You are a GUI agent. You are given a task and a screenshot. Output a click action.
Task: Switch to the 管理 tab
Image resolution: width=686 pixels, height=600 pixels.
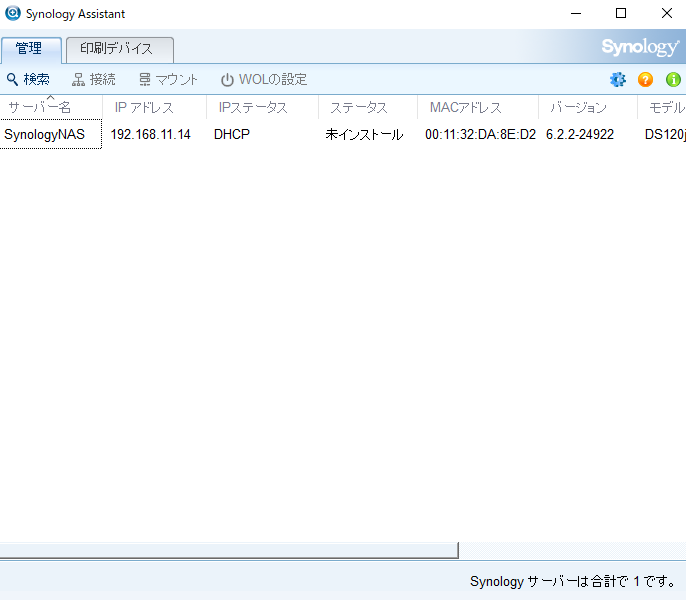31,49
